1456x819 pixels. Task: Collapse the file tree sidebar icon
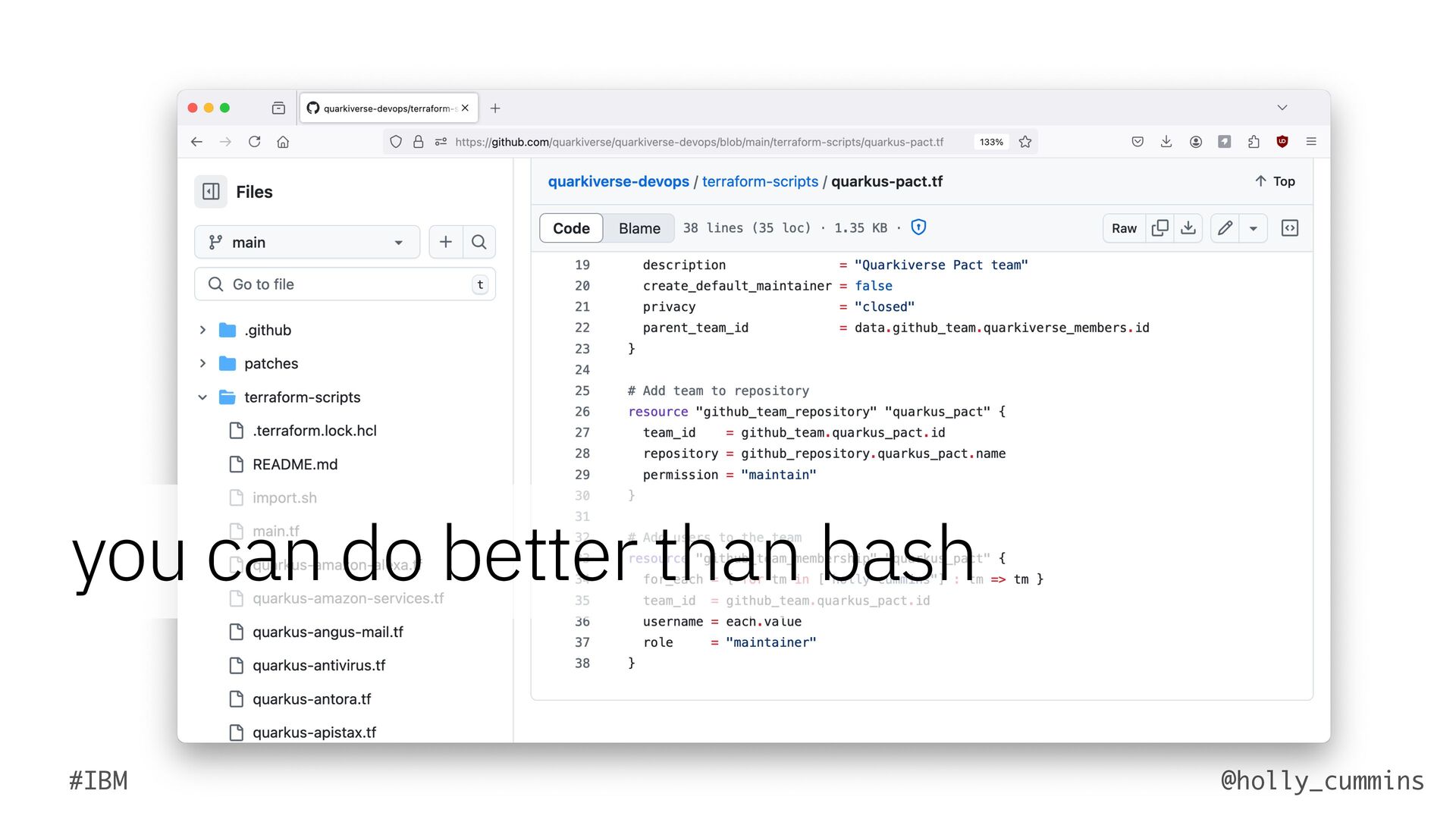tap(211, 192)
